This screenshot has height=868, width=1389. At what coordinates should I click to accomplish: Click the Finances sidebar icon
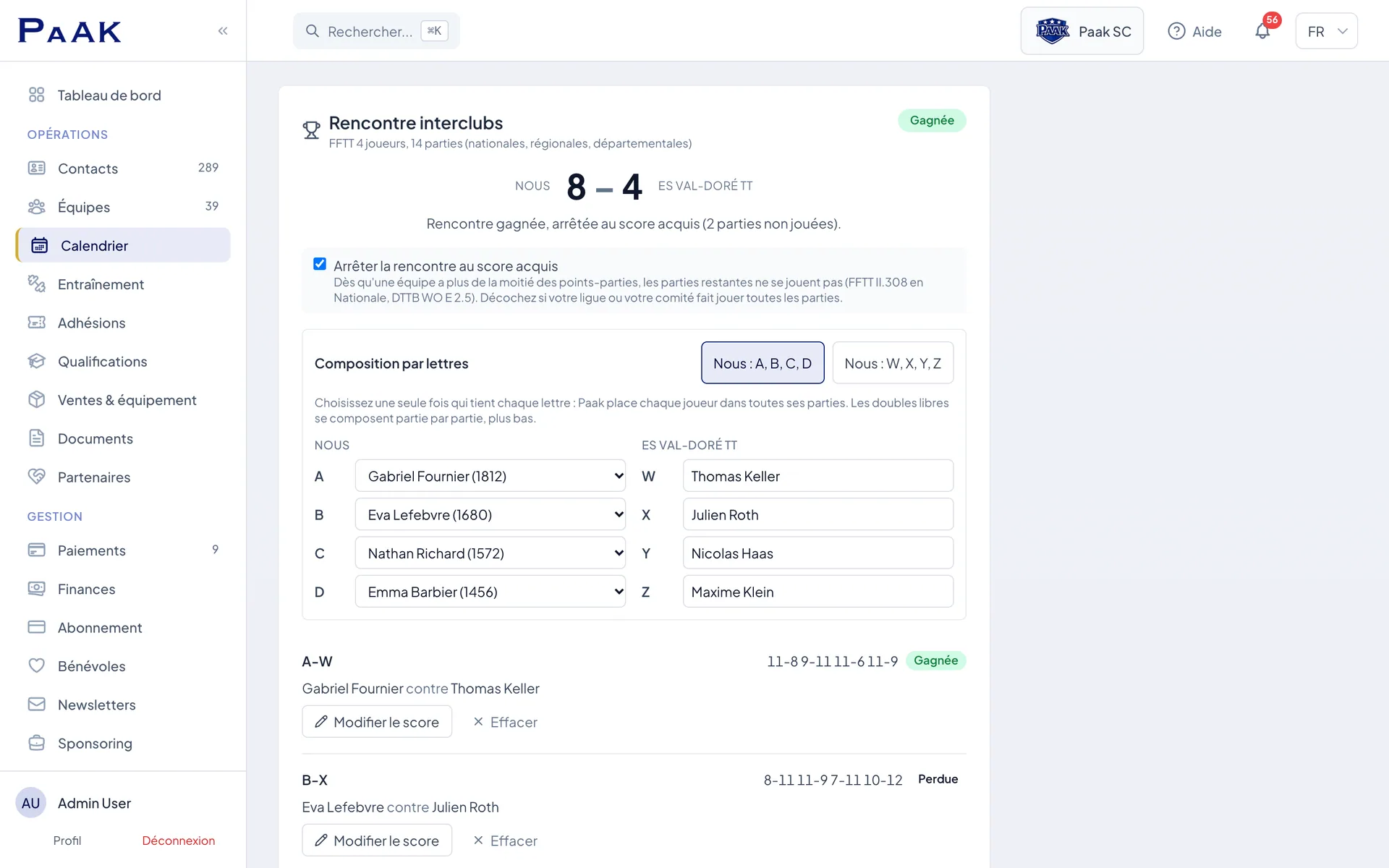click(37, 589)
